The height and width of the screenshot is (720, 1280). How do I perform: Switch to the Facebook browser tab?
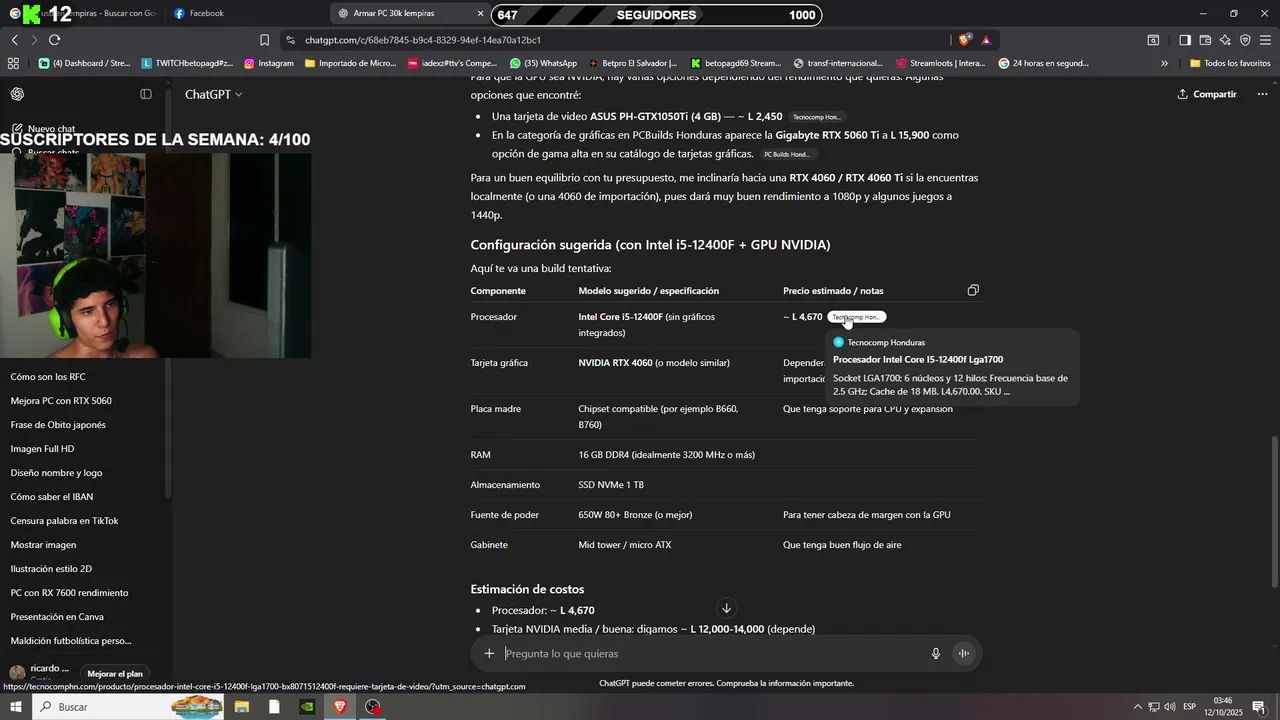pos(206,13)
